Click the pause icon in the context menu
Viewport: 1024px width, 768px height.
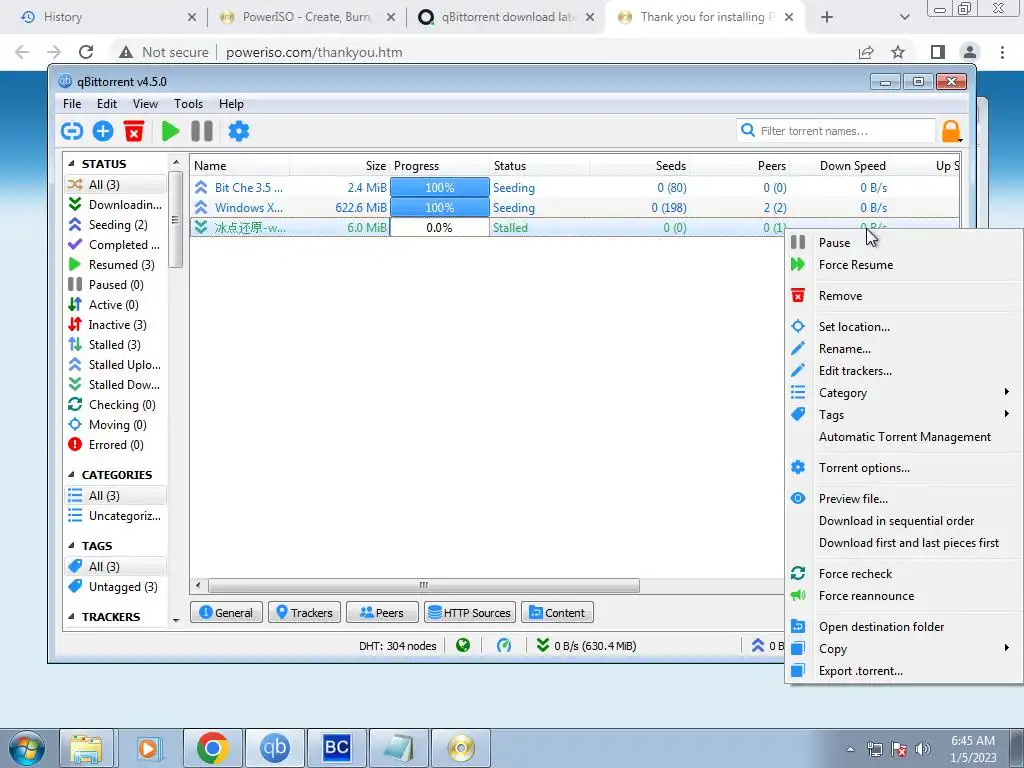798,242
